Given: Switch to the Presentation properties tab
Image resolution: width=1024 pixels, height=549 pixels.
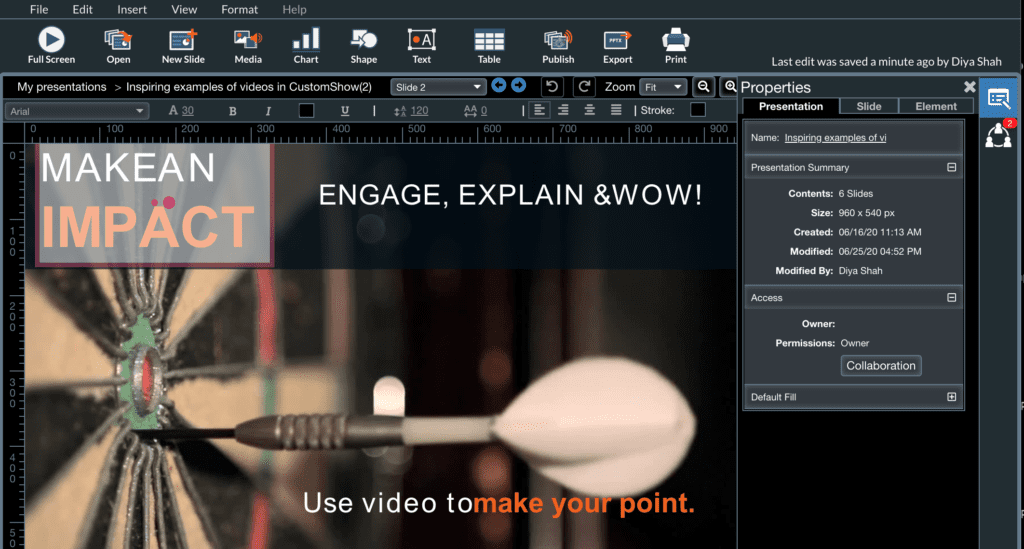Looking at the screenshot, I should tap(791, 106).
